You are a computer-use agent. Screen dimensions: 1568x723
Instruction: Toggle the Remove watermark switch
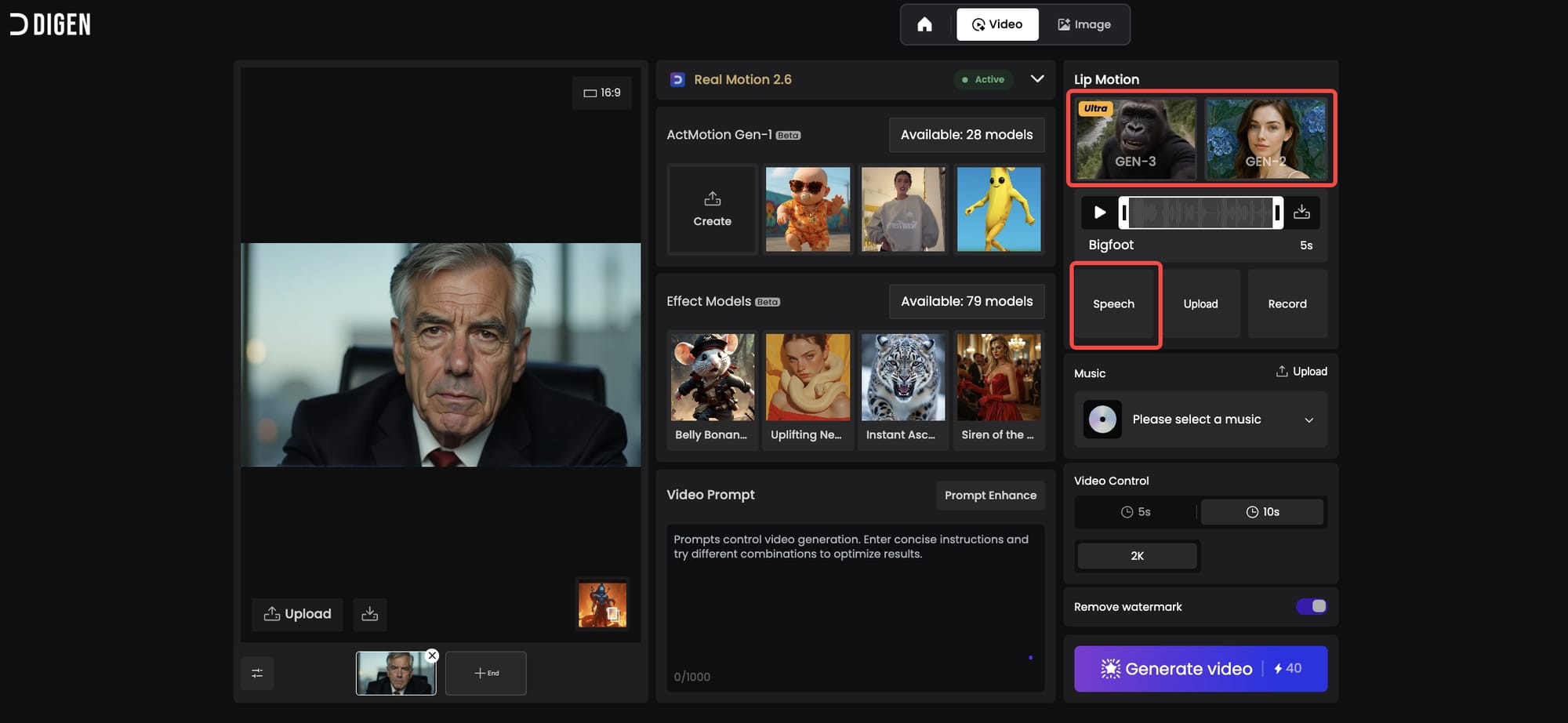(x=1311, y=606)
